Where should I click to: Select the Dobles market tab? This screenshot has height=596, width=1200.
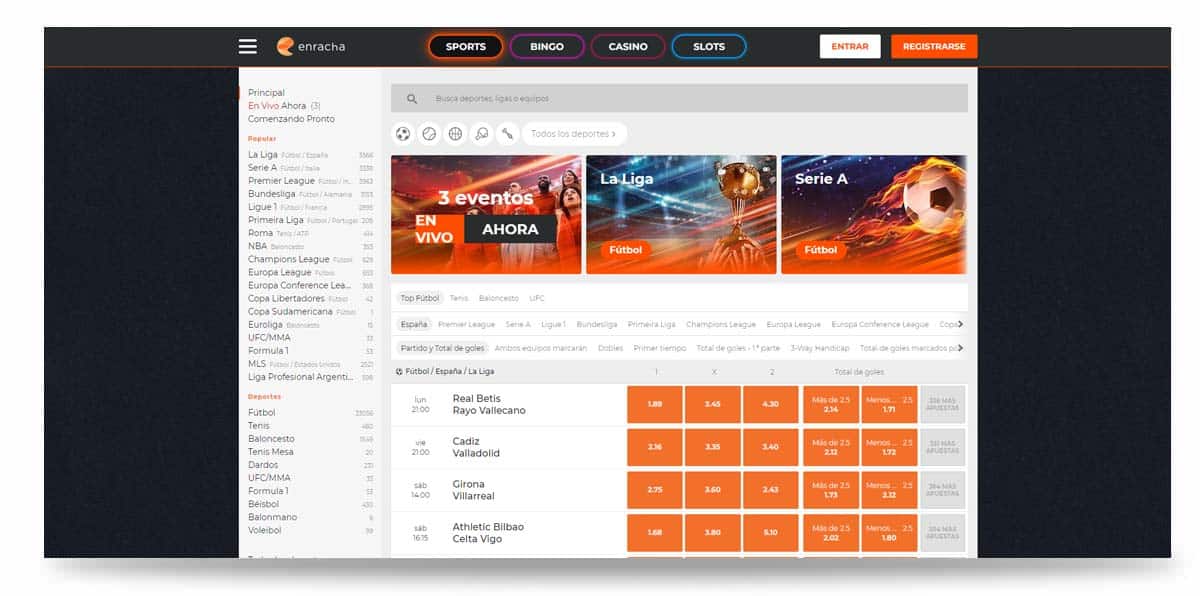click(x=610, y=348)
